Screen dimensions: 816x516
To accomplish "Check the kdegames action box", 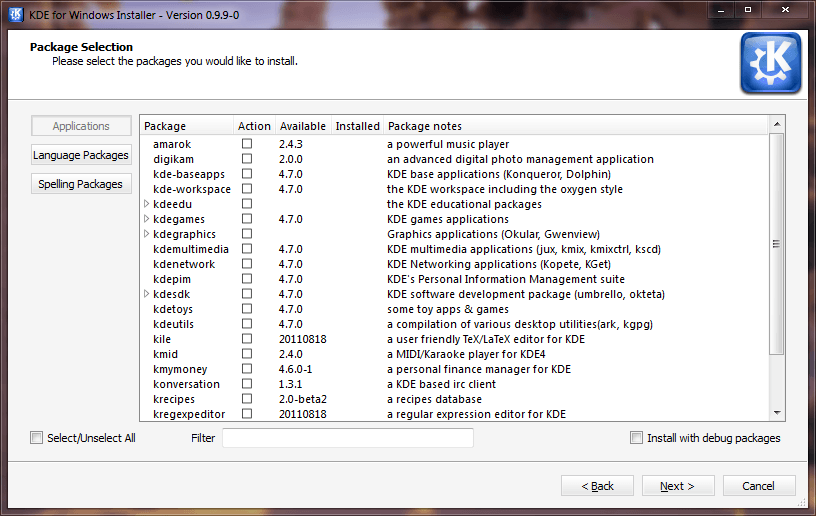I will click(x=247, y=219).
